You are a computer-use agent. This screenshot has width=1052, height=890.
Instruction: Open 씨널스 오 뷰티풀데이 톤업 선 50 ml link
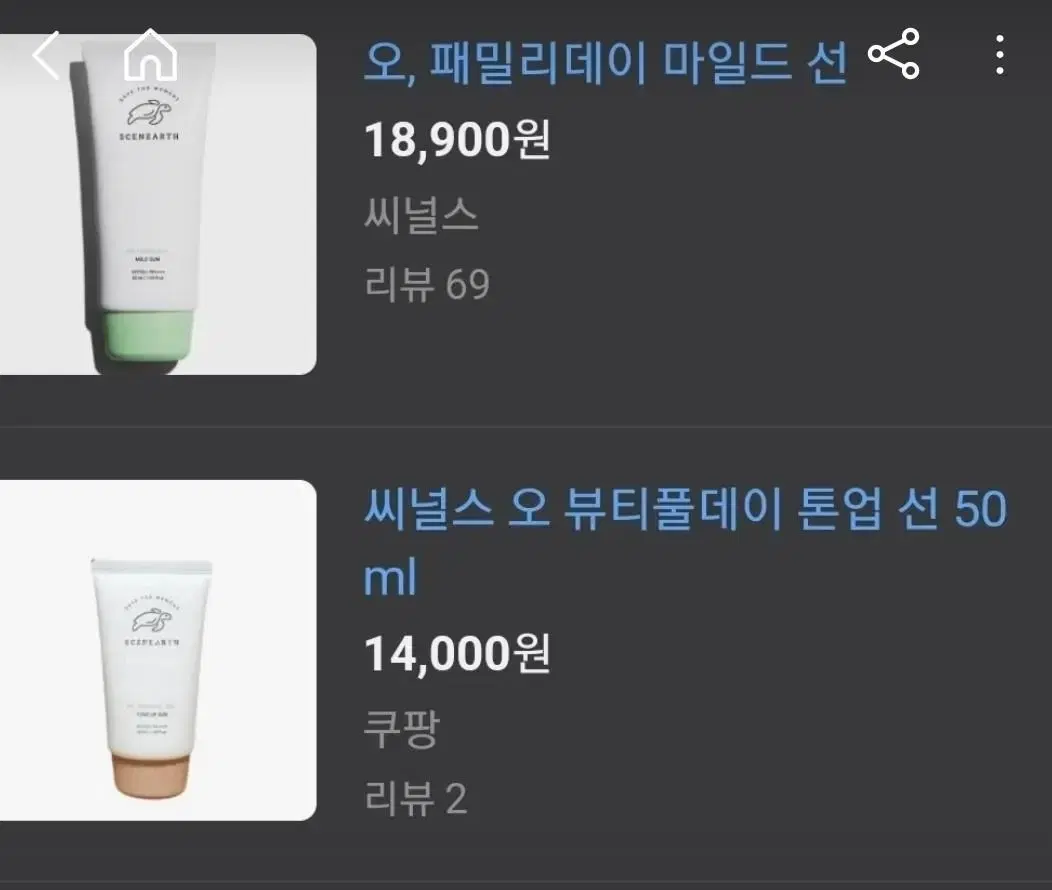pos(685,542)
